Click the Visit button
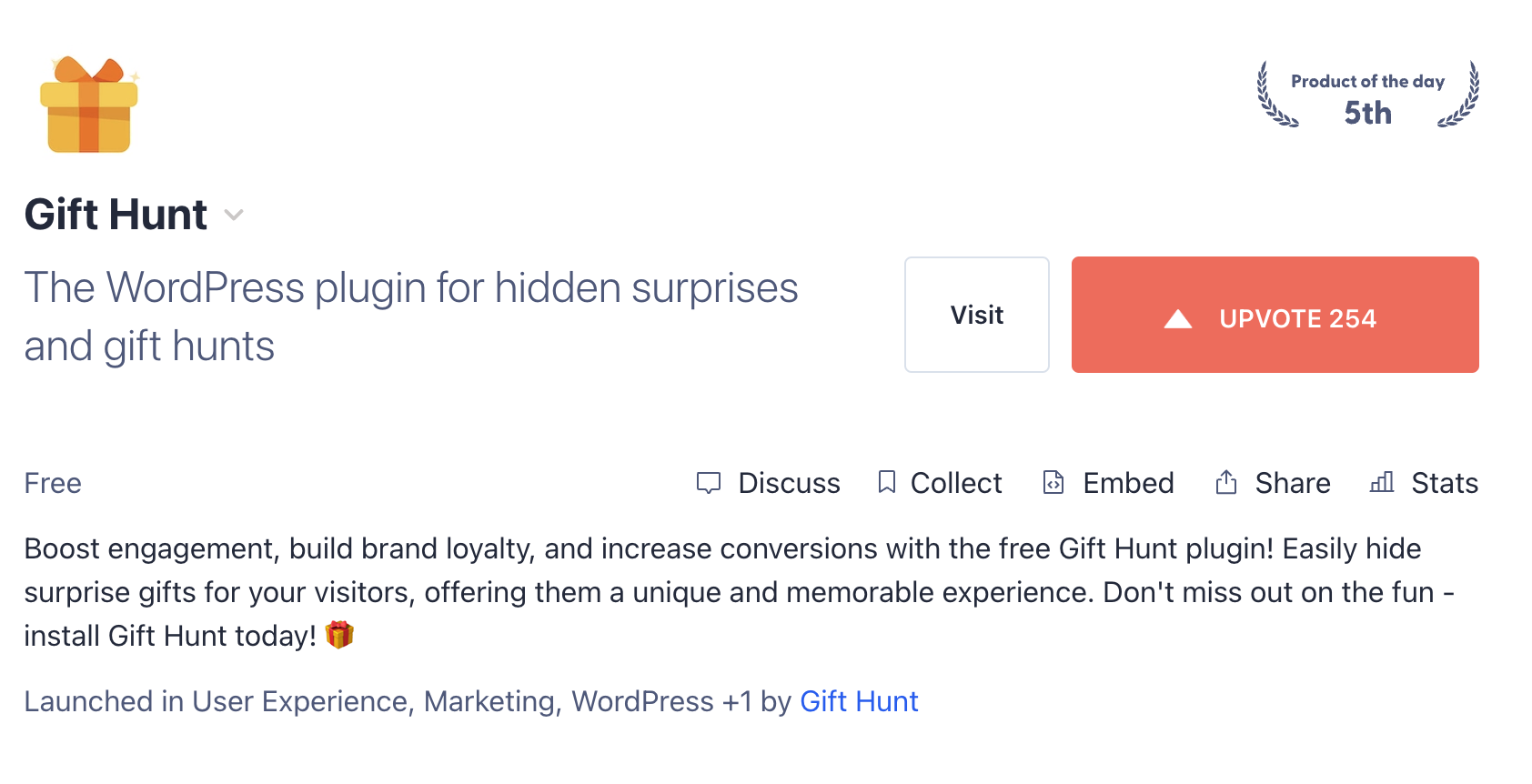 (976, 315)
